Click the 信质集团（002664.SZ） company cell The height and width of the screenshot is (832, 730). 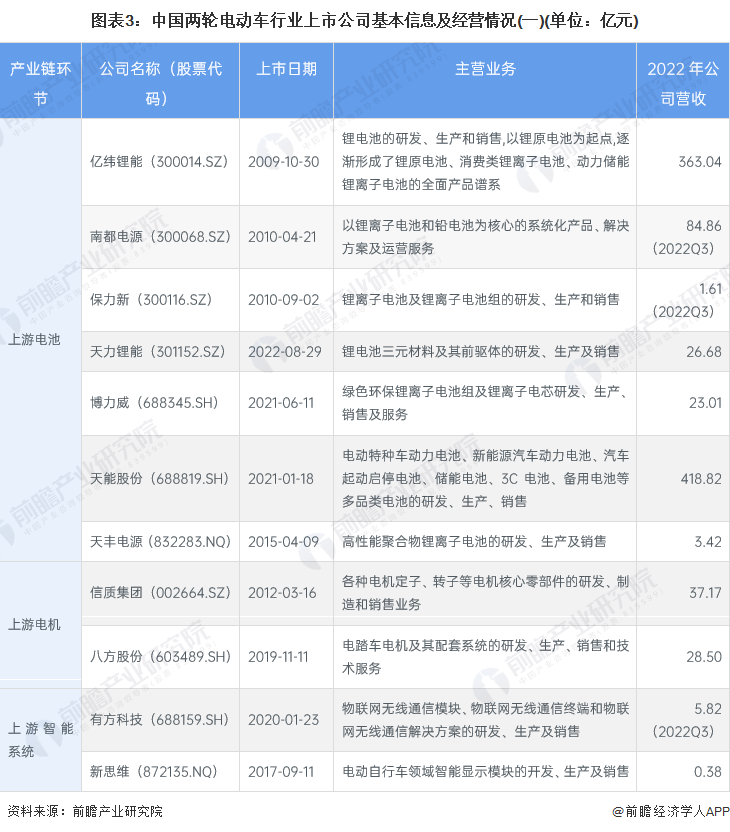point(159,593)
